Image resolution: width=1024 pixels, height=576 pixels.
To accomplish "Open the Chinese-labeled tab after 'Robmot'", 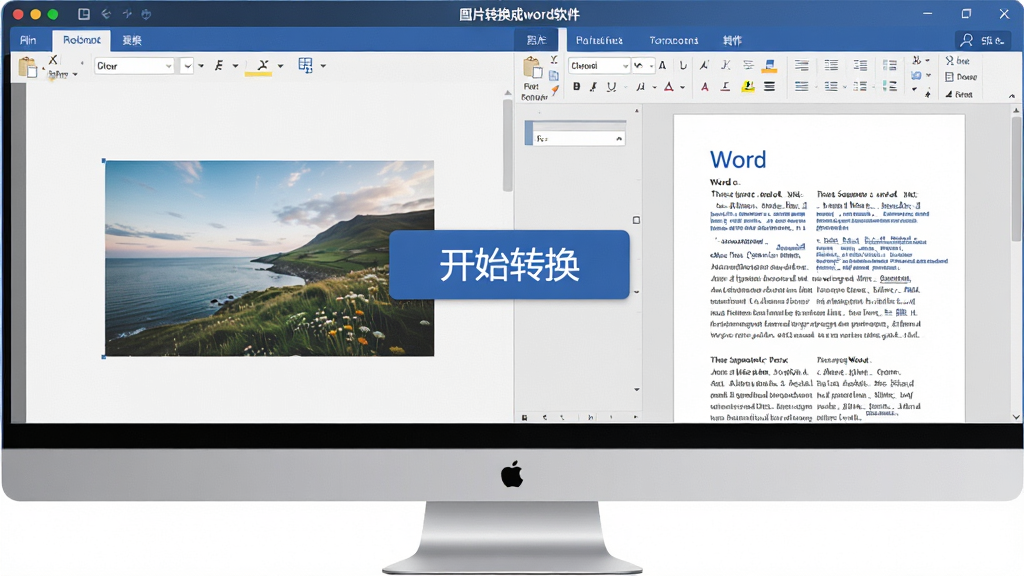I will coord(132,40).
